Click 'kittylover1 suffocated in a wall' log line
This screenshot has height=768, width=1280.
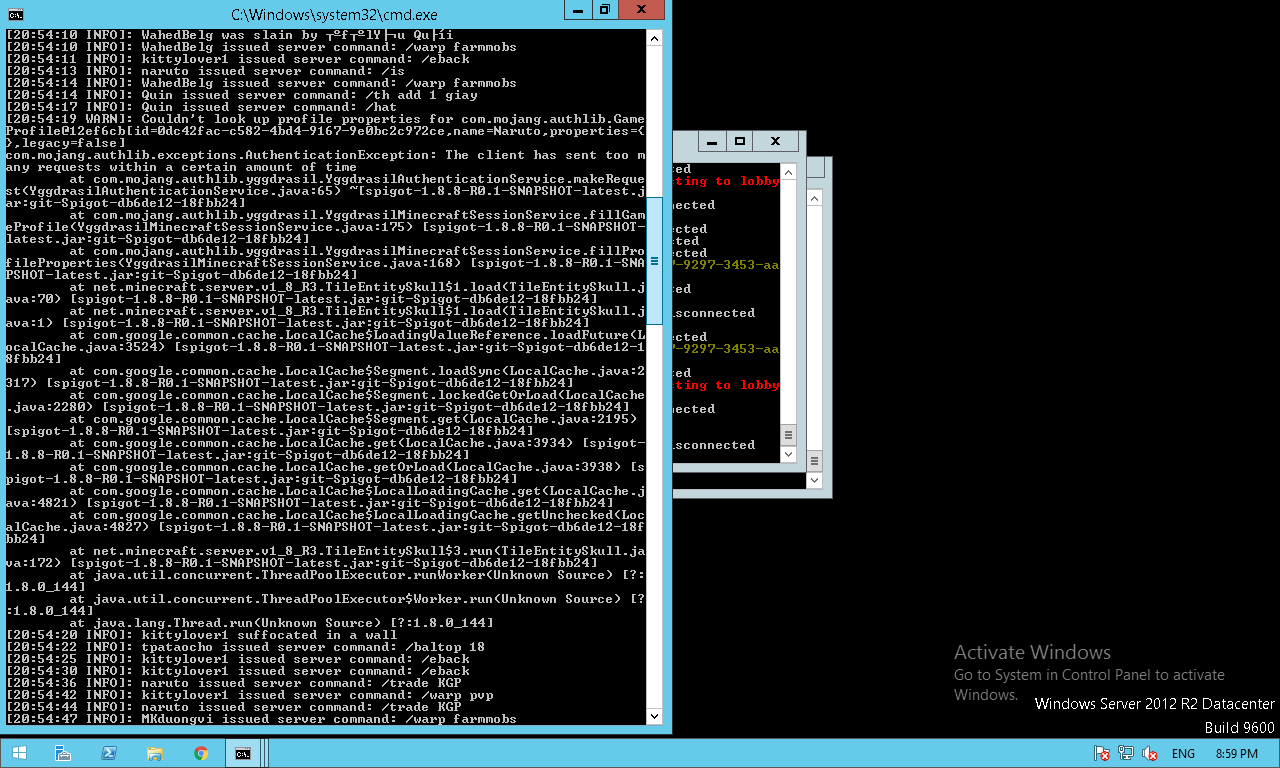[202, 635]
